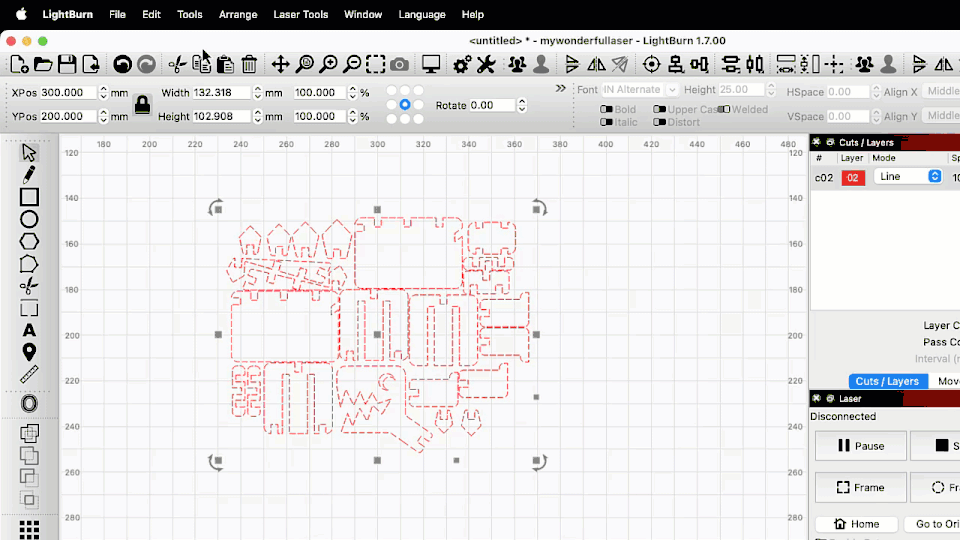The width and height of the screenshot is (960, 540).
Task: Pick the Draw Rectangle tool
Action: point(29,197)
